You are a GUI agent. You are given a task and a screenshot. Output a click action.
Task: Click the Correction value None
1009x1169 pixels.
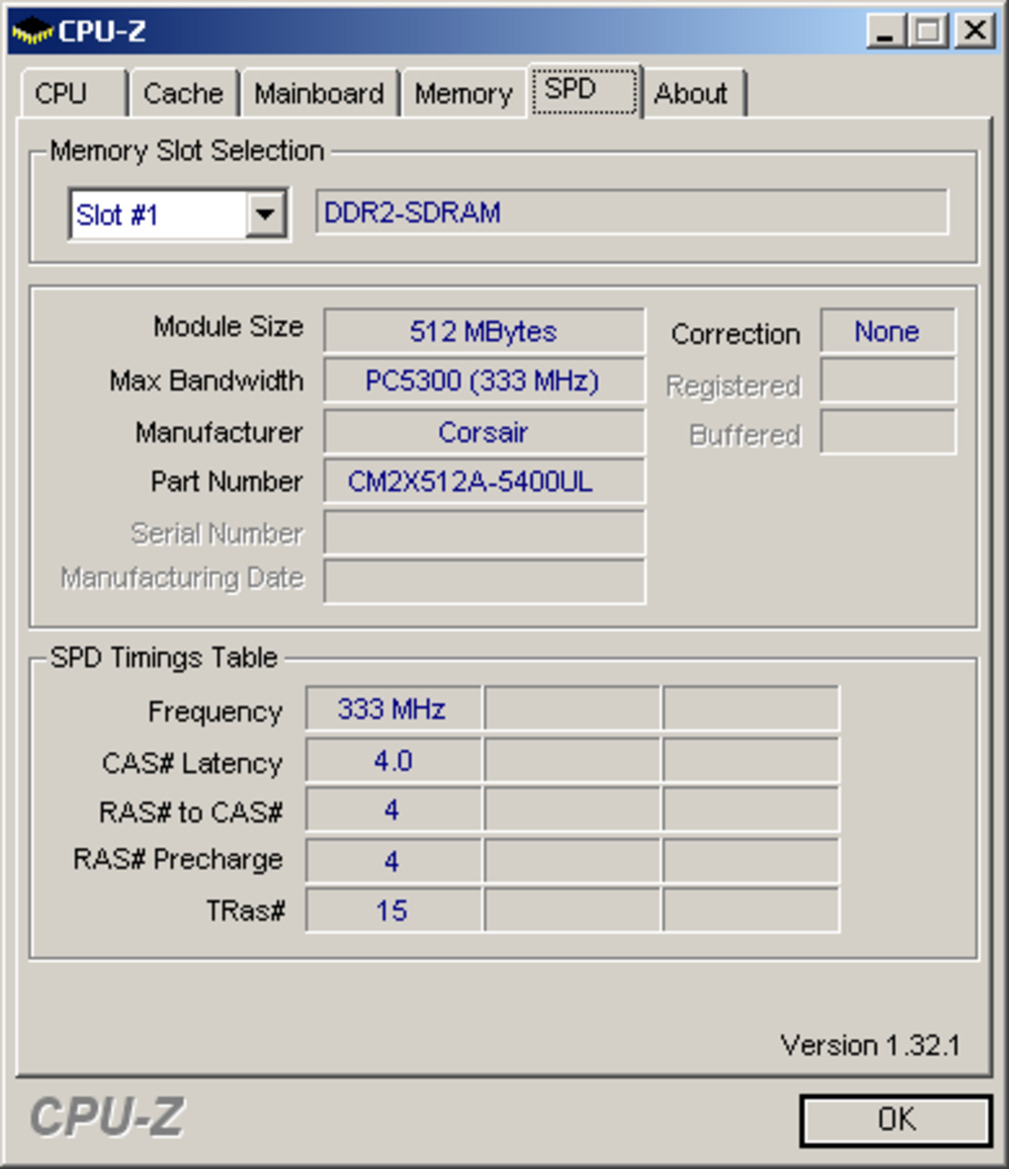(887, 331)
